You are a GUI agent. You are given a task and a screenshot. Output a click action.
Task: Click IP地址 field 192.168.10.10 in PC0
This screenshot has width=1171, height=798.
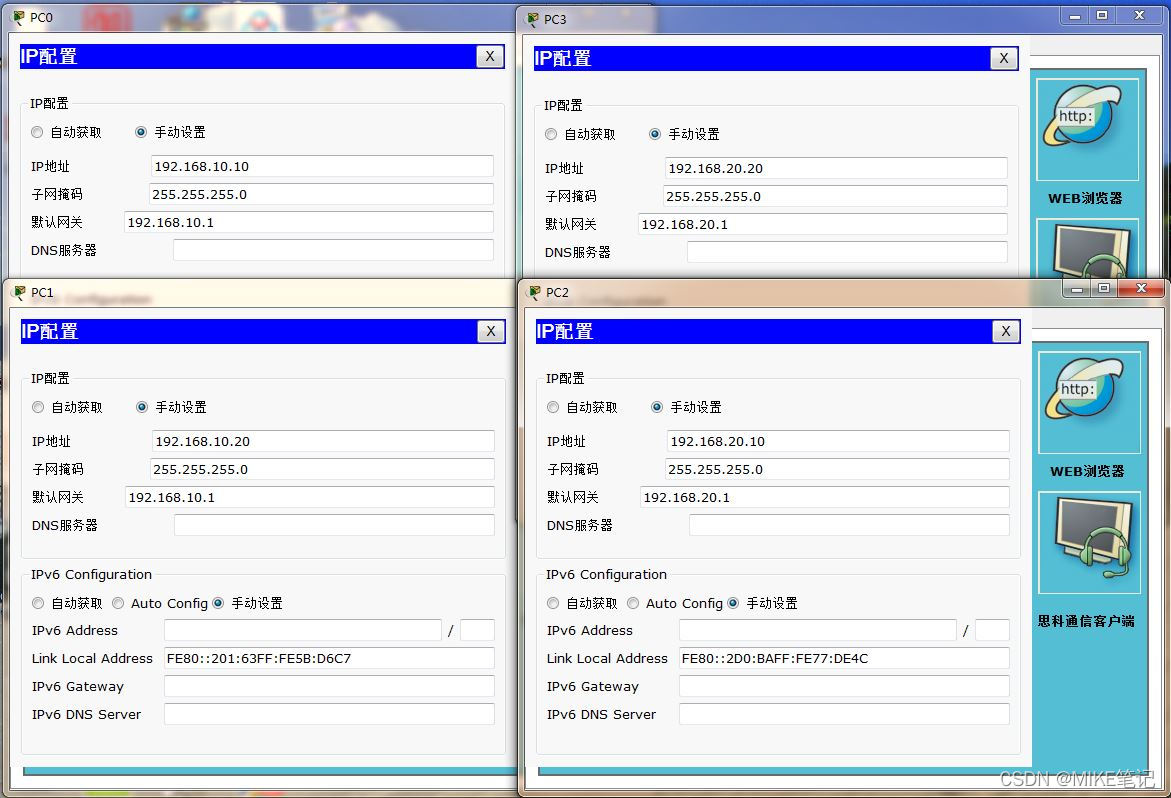coord(322,166)
